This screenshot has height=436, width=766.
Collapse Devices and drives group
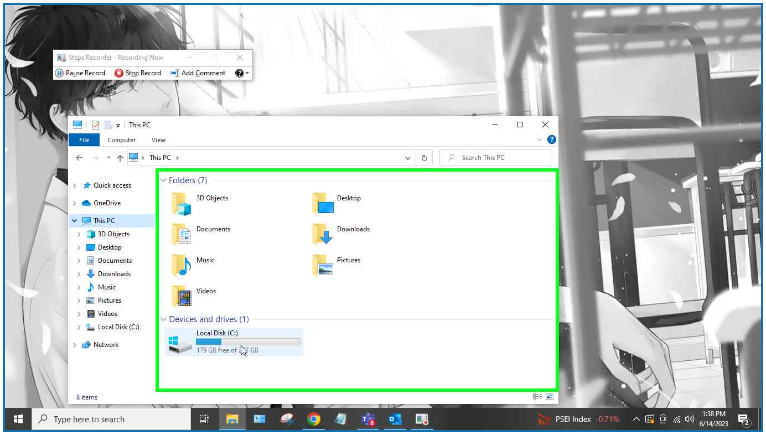pos(164,319)
